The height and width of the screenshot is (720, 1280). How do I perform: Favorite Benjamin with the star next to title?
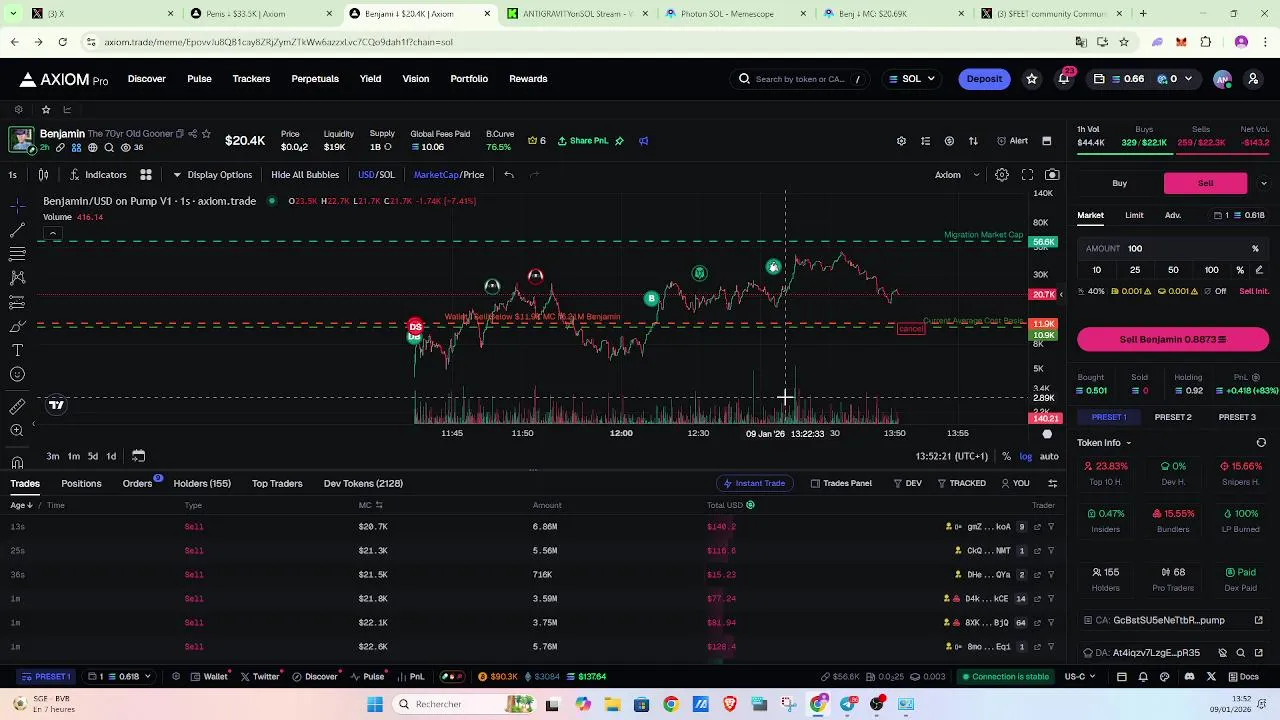[206, 134]
